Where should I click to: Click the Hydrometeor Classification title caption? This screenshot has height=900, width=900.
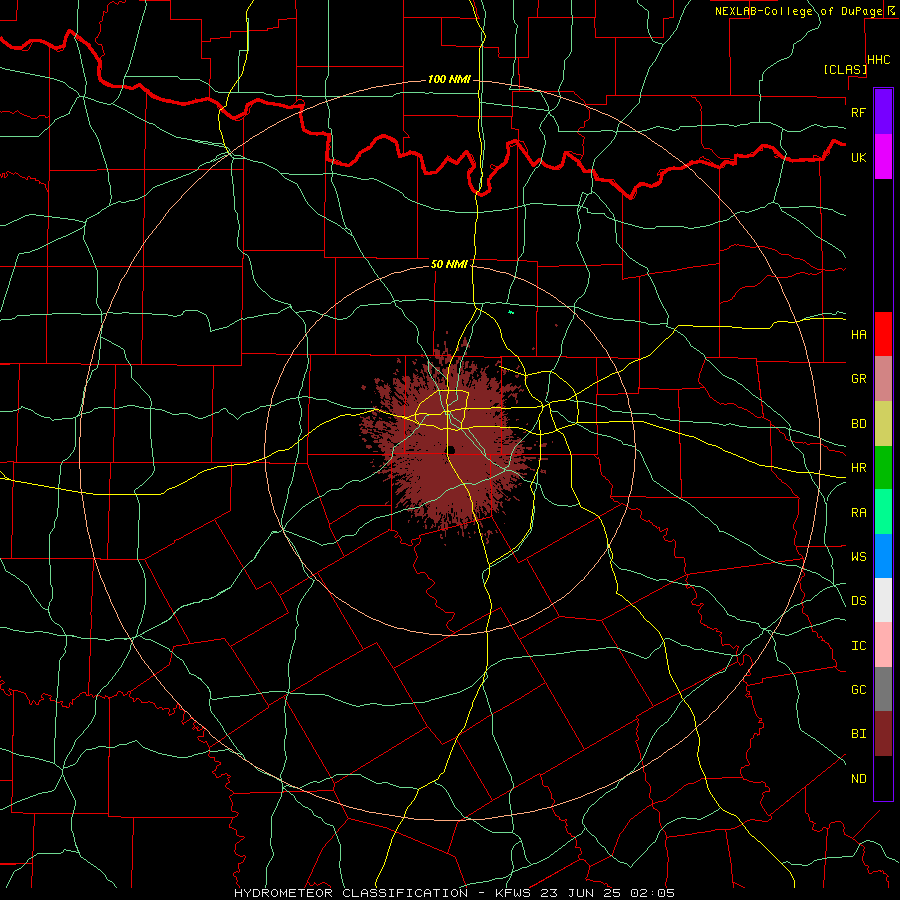(x=454, y=893)
